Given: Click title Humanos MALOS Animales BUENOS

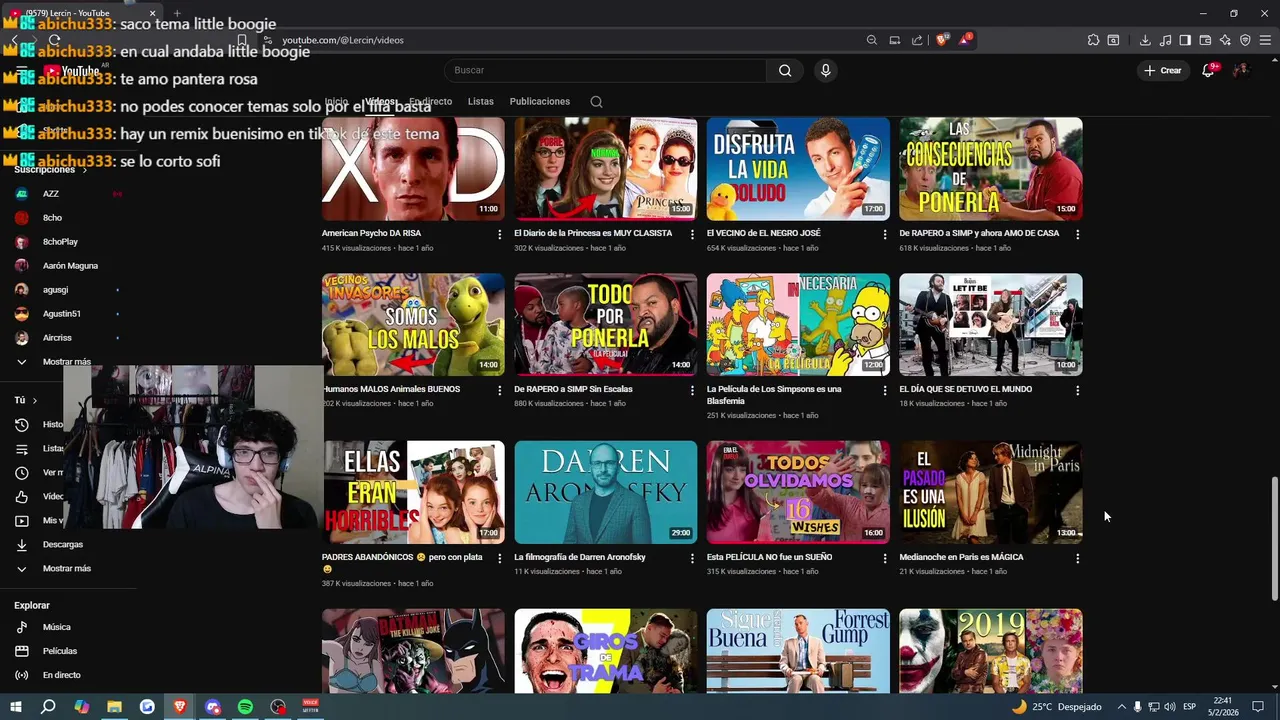Looking at the screenshot, I should (391, 389).
